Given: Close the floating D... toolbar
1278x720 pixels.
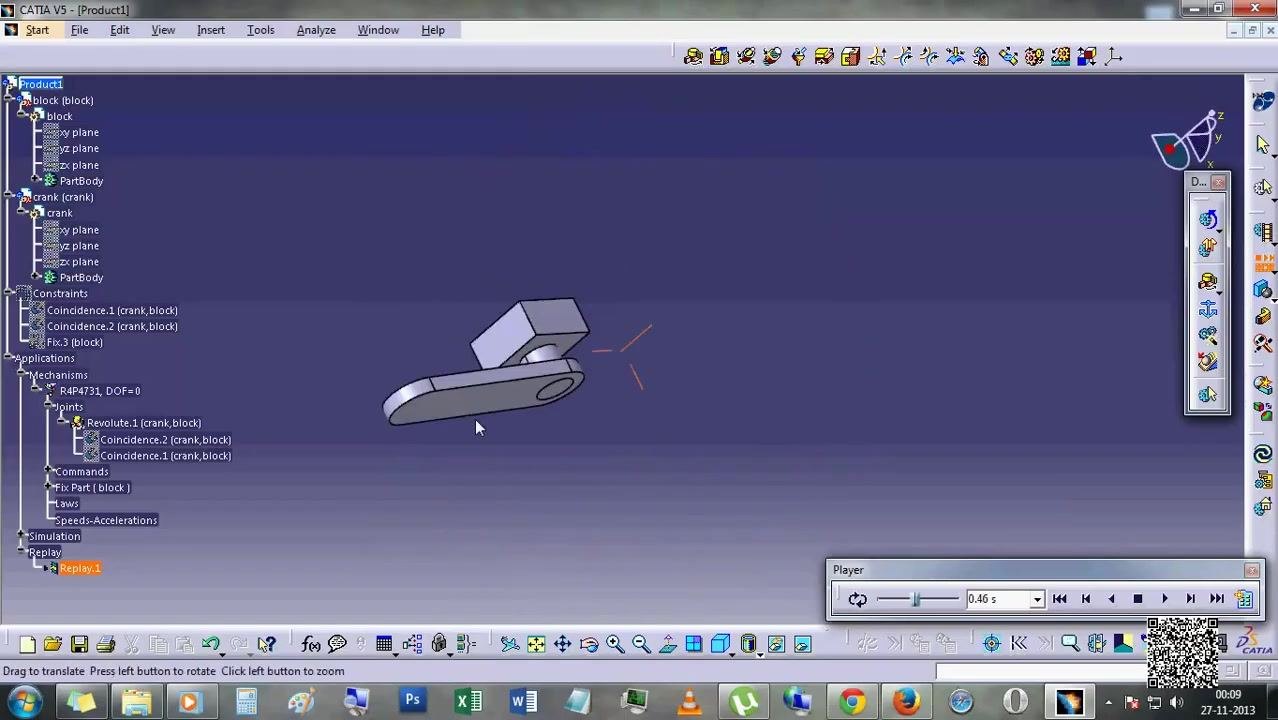Looking at the screenshot, I should point(1218,182).
